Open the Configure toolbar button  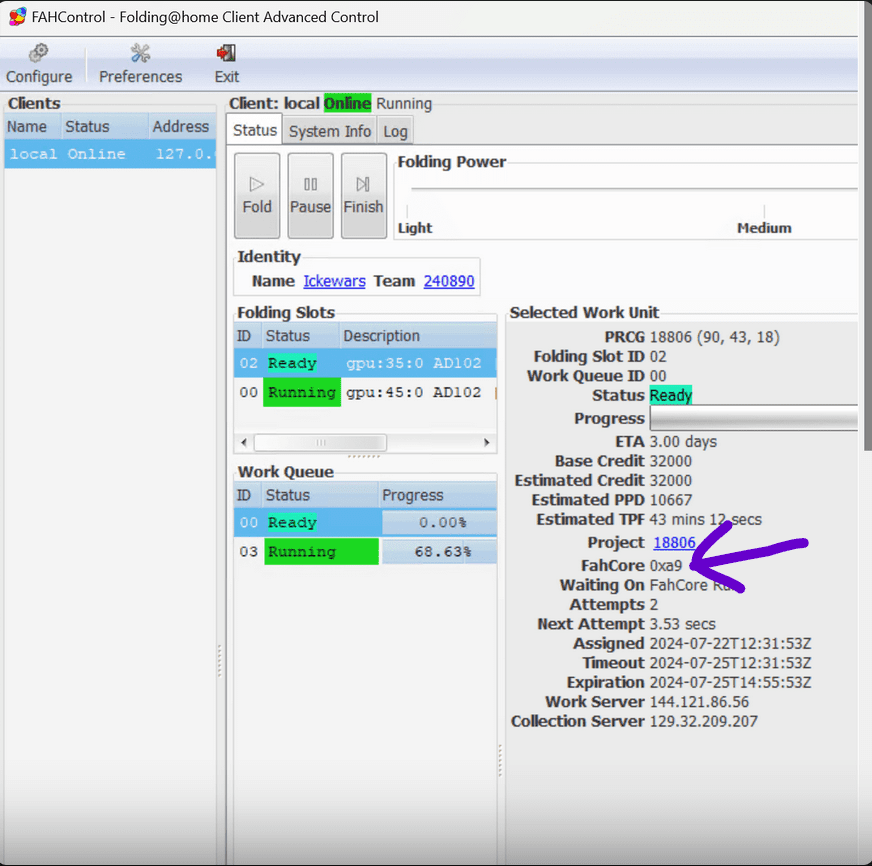[x=39, y=64]
